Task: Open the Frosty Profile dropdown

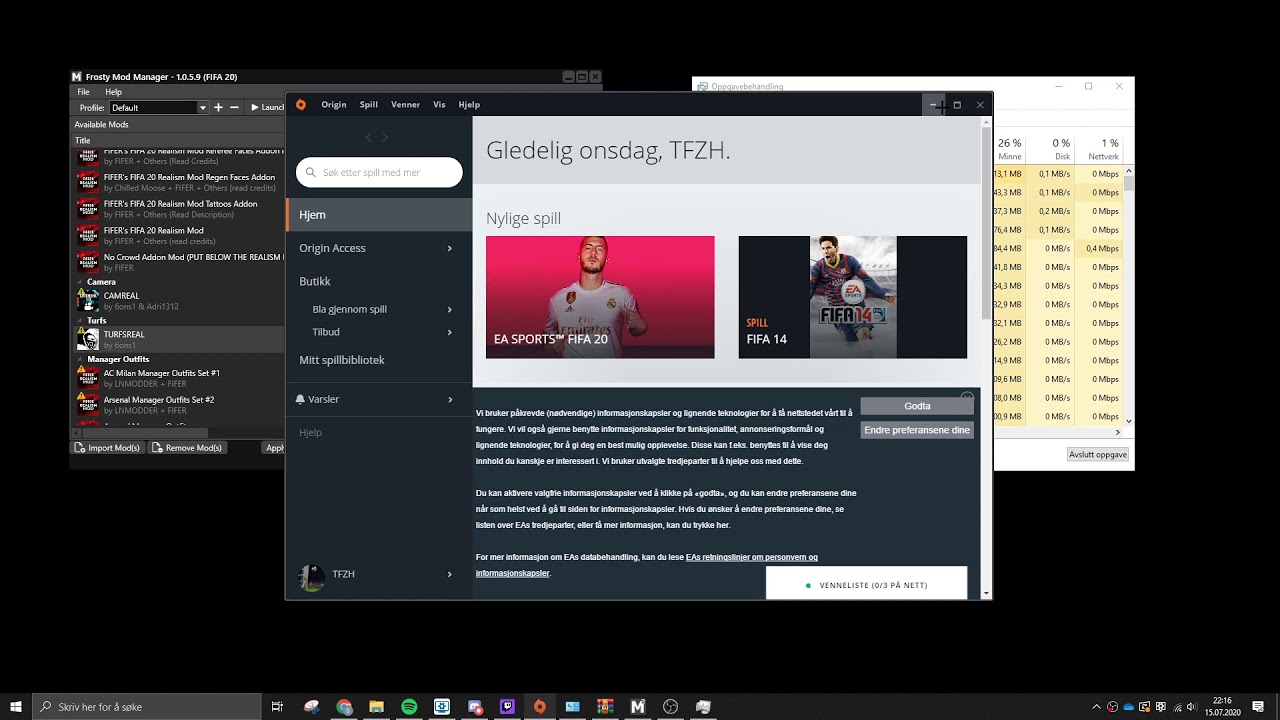Action: 158,107
